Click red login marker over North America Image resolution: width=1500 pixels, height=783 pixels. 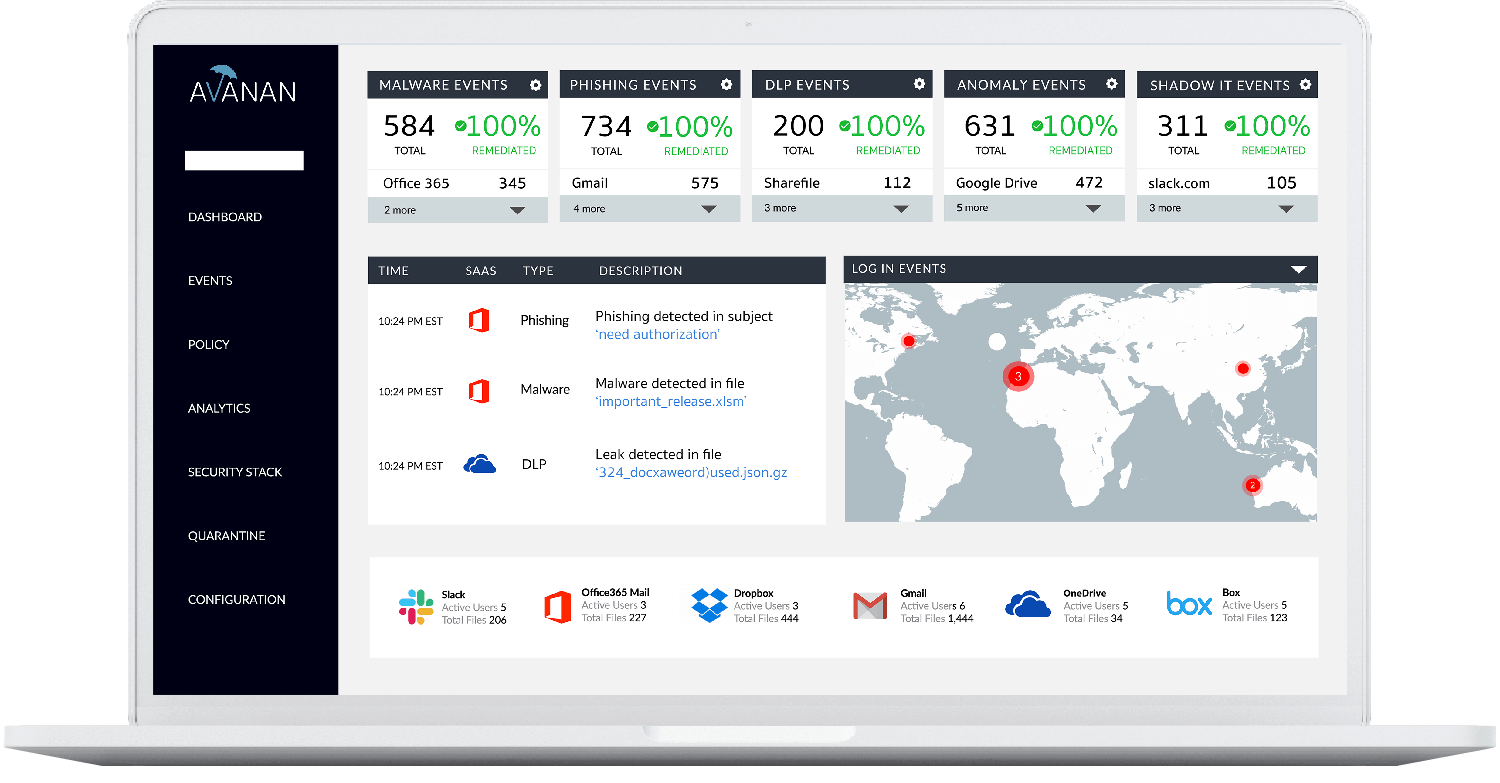tap(908, 341)
